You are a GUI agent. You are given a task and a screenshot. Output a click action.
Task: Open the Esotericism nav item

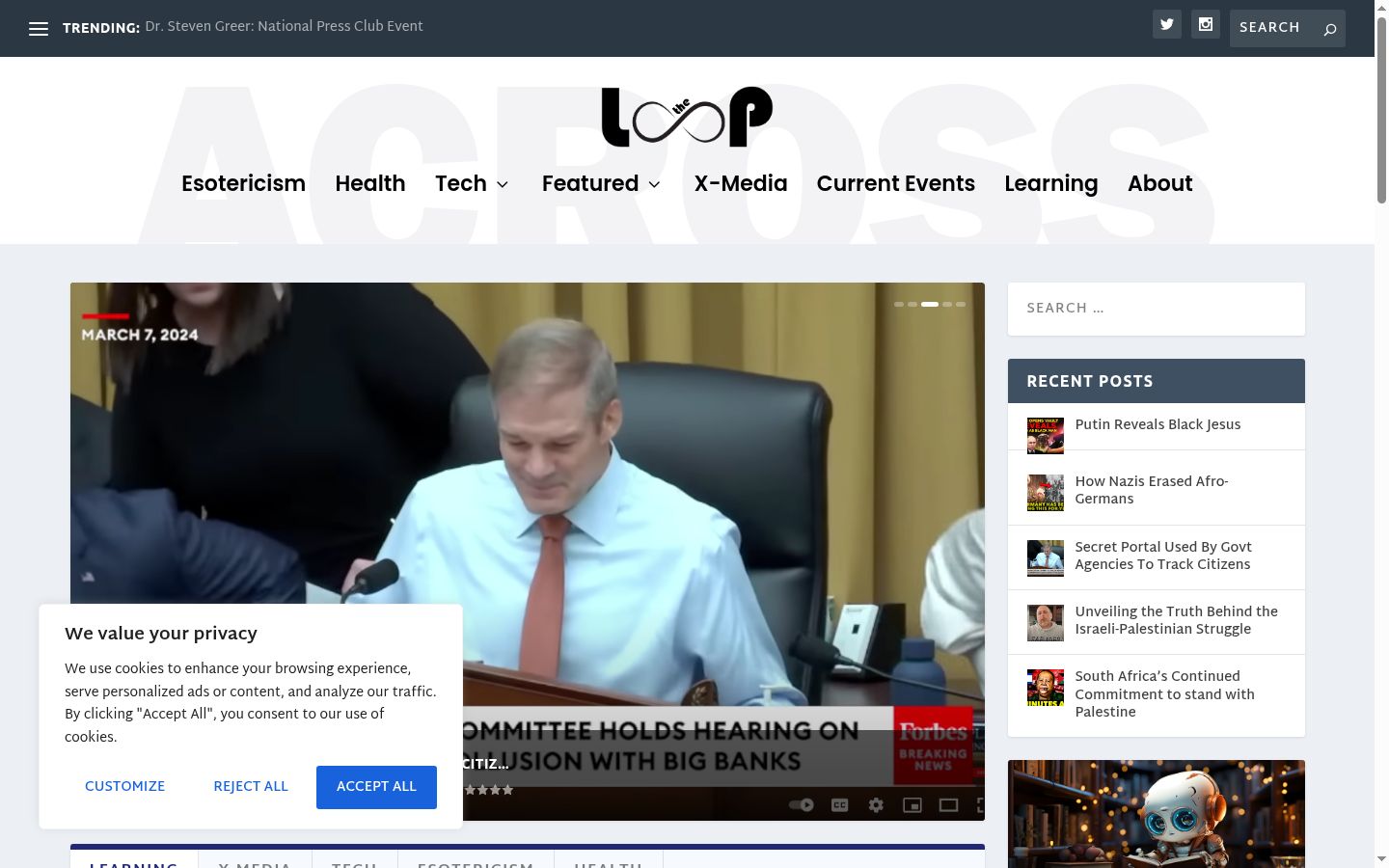coord(243,183)
